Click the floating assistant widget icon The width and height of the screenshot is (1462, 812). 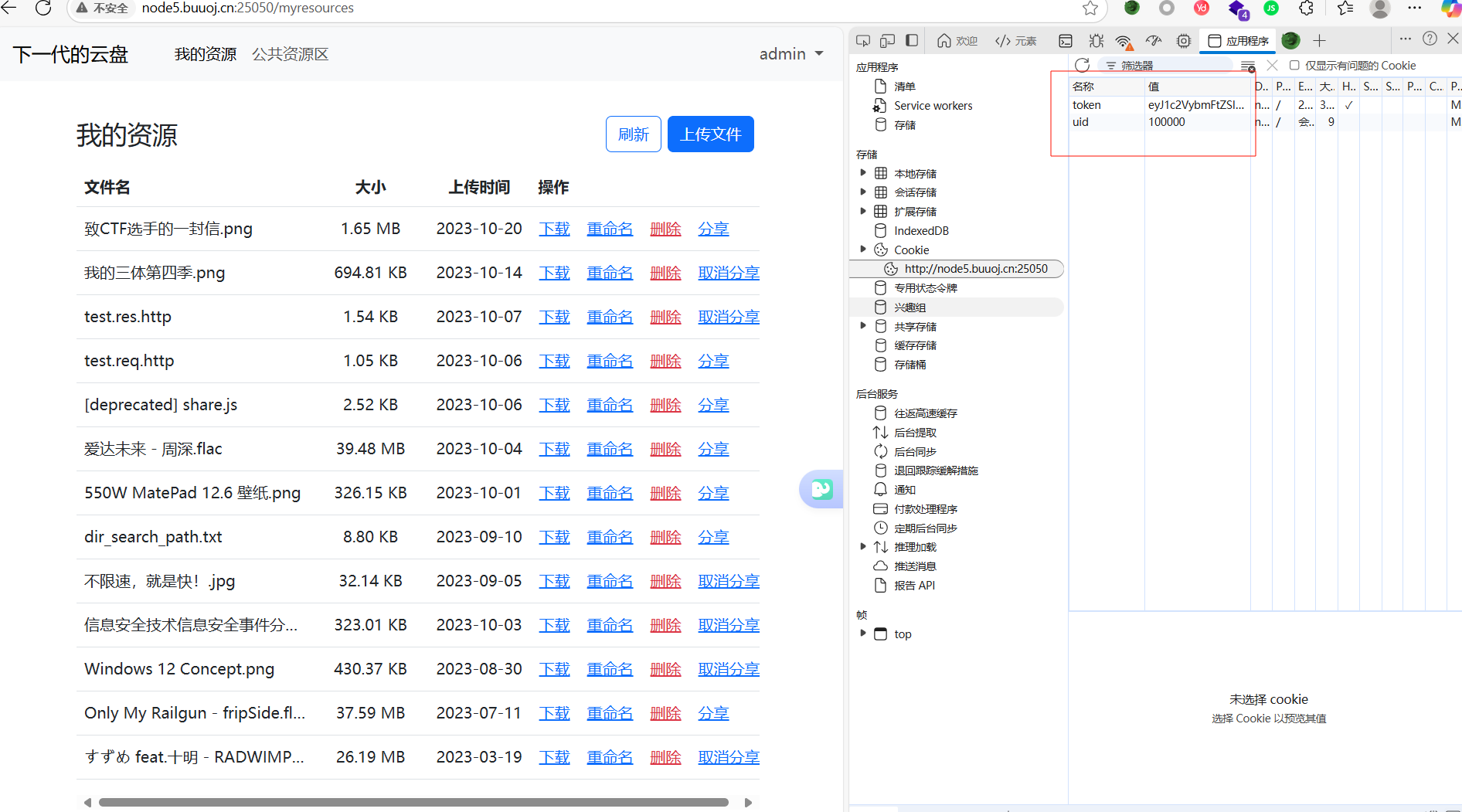[x=821, y=488]
